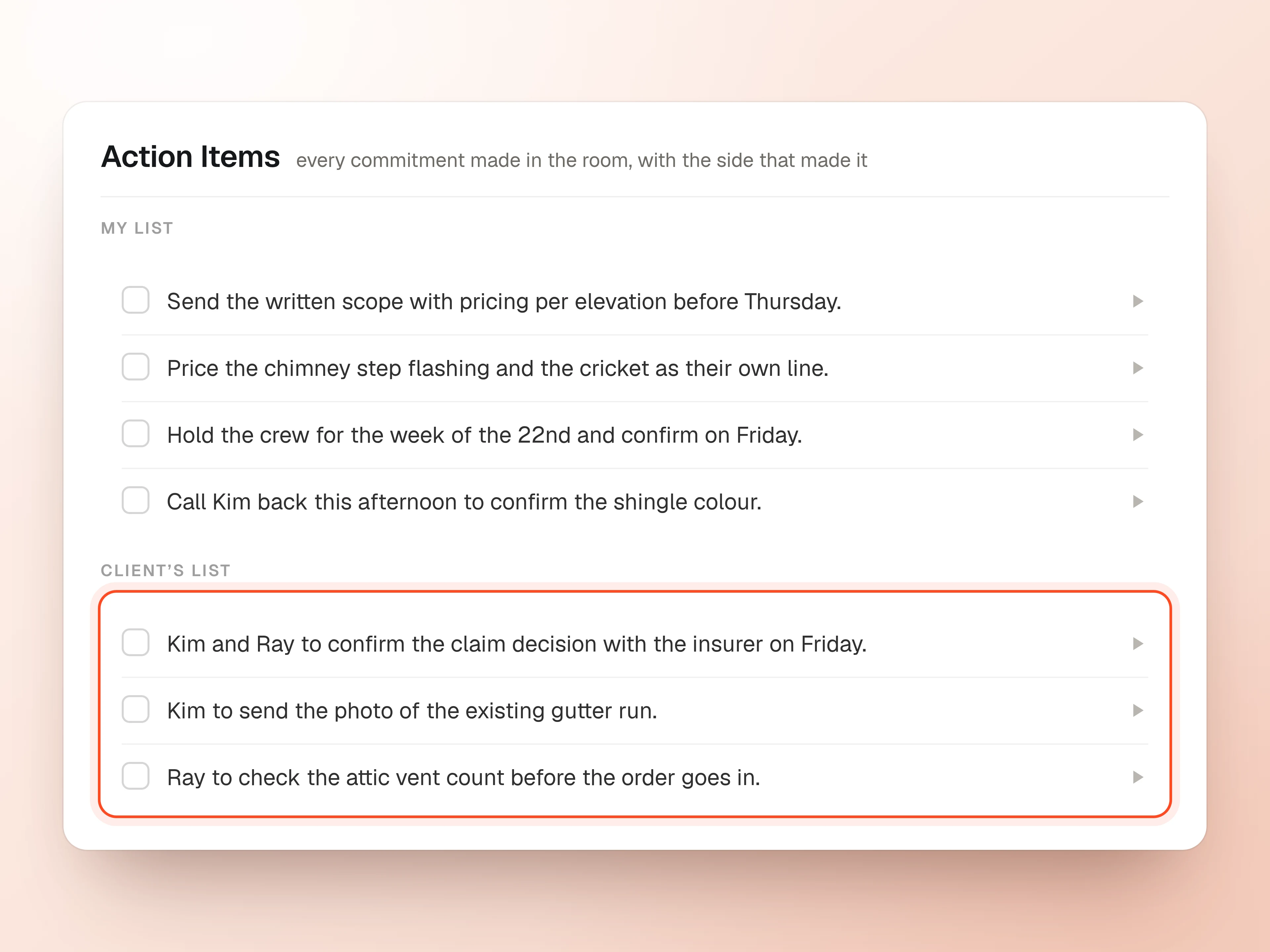
Task: Tick the insurer claim decision checkbox
Action: pyautogui.click(x=136, y=642)
